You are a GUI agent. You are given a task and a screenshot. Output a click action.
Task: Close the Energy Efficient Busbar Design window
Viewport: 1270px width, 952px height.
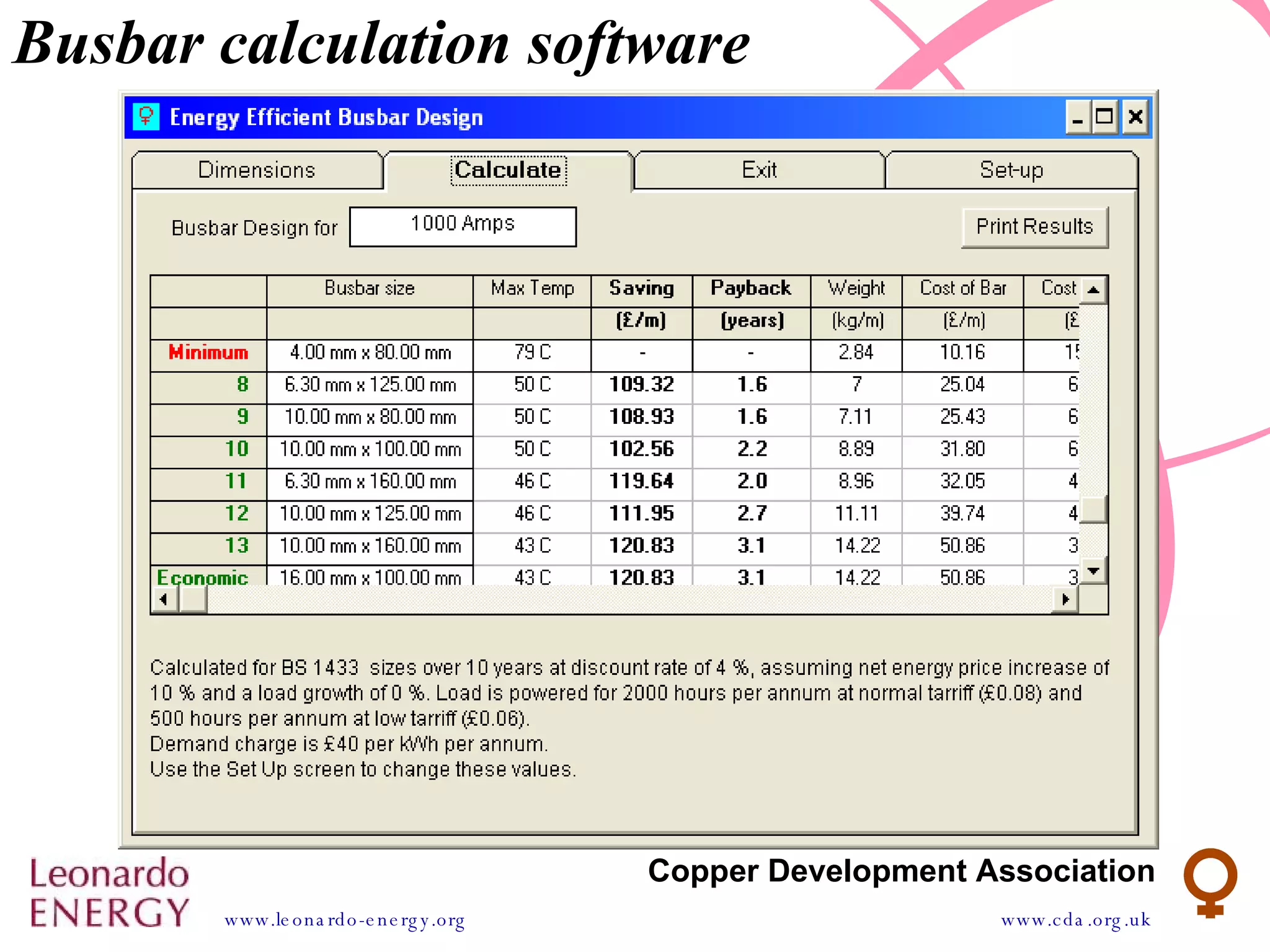tap(1135, 117)
